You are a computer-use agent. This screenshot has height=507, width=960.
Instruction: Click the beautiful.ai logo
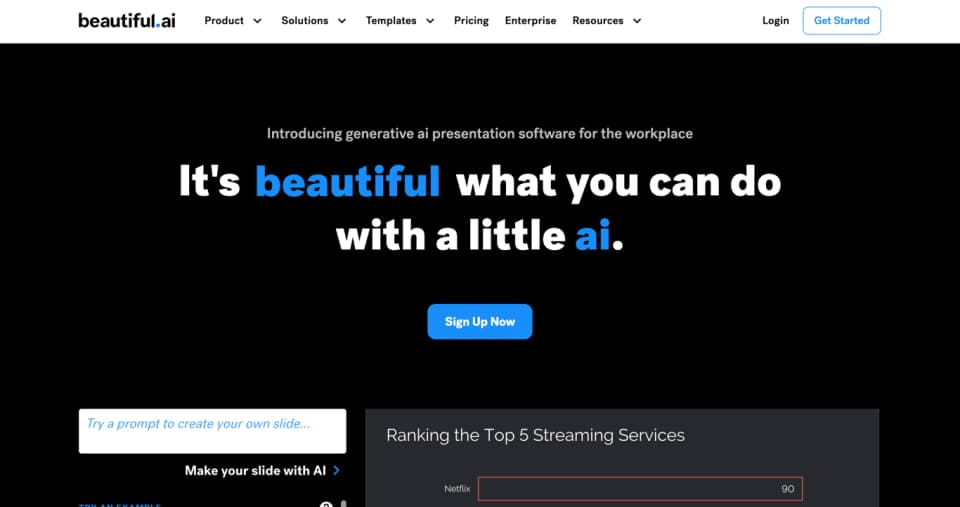click(x=127, y=20)
